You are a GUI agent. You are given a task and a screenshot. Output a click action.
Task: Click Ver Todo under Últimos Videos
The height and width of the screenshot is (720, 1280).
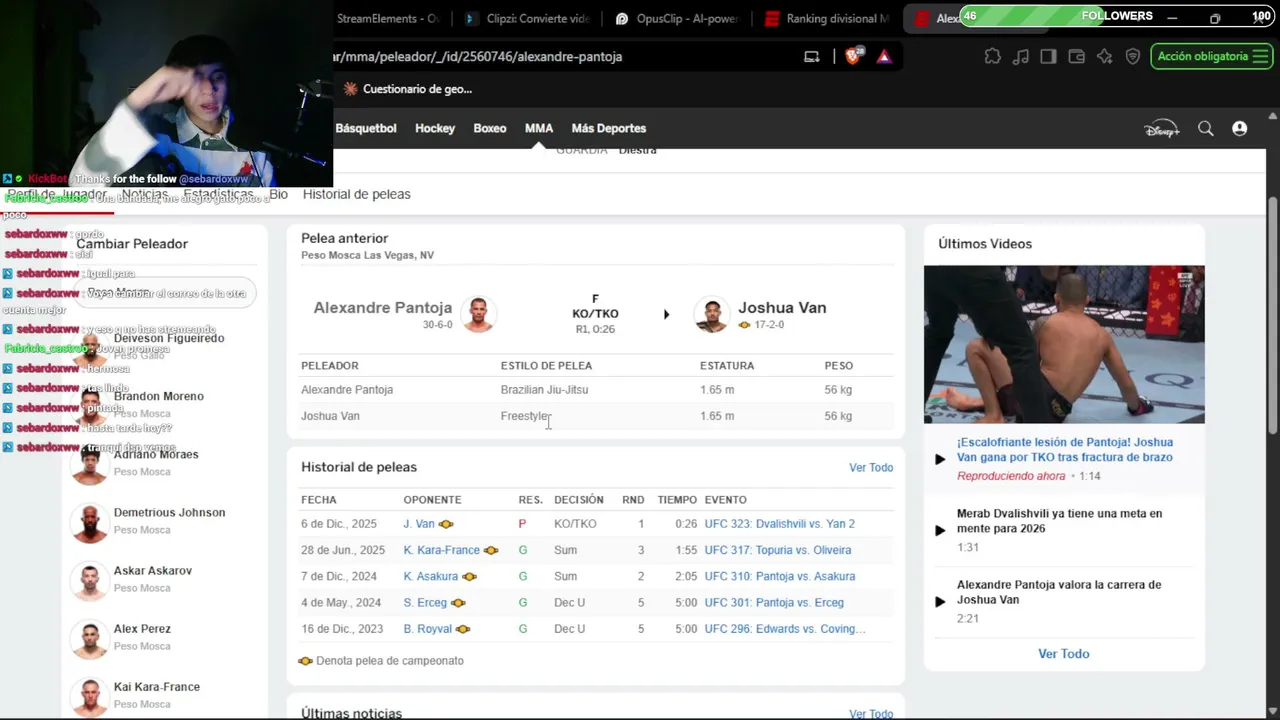(x=1064, y=654)
